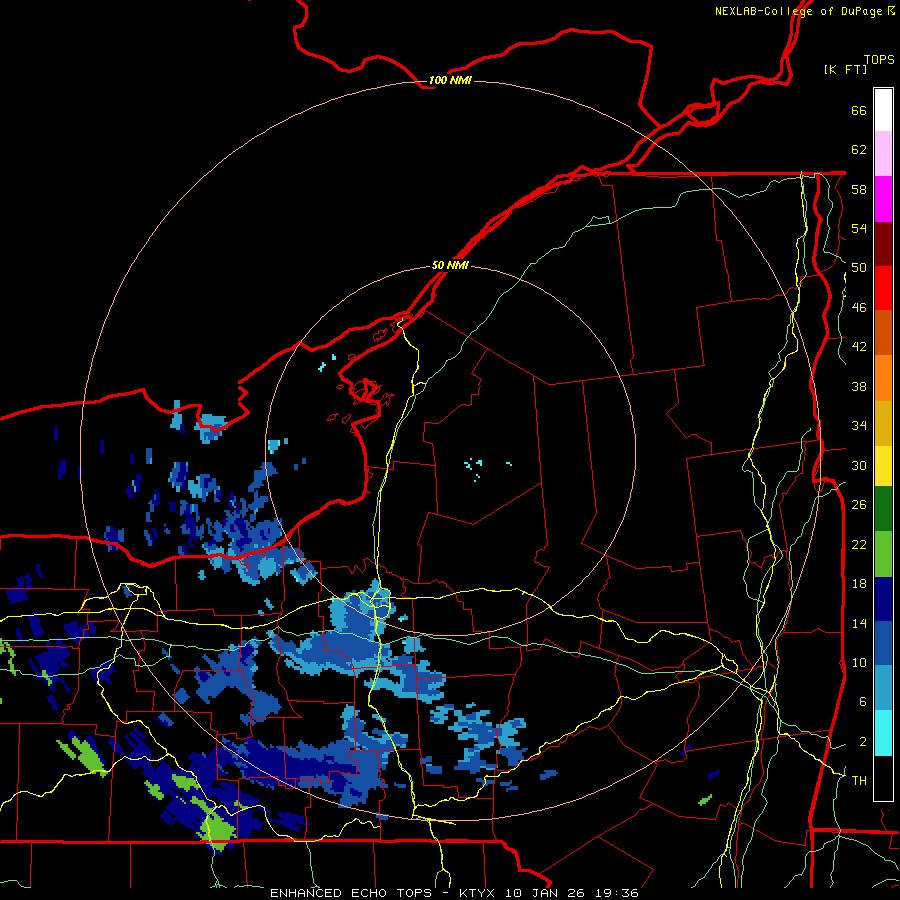
Task: Click the legend value 46
Action: (859, 308)
